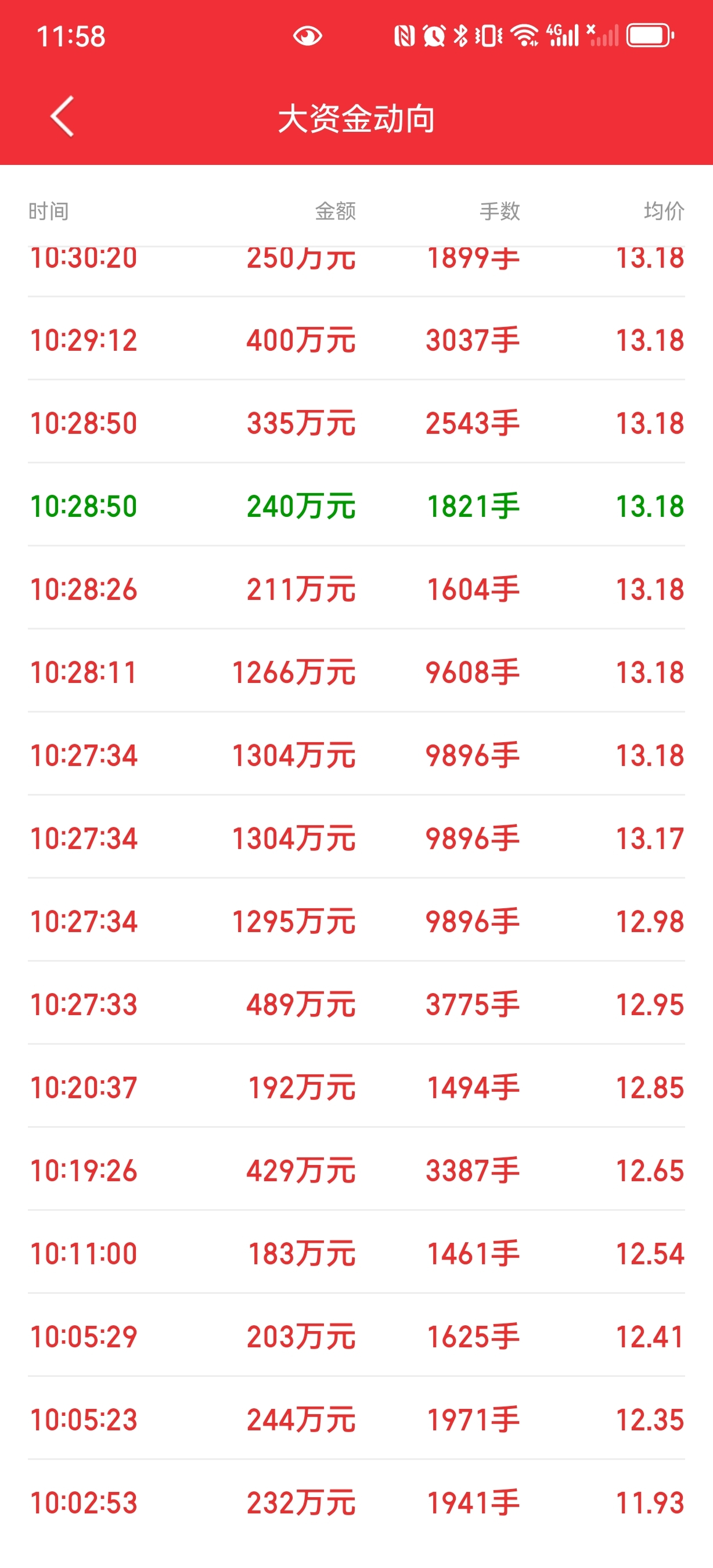Tap the 4G signal strength icon

562,36
